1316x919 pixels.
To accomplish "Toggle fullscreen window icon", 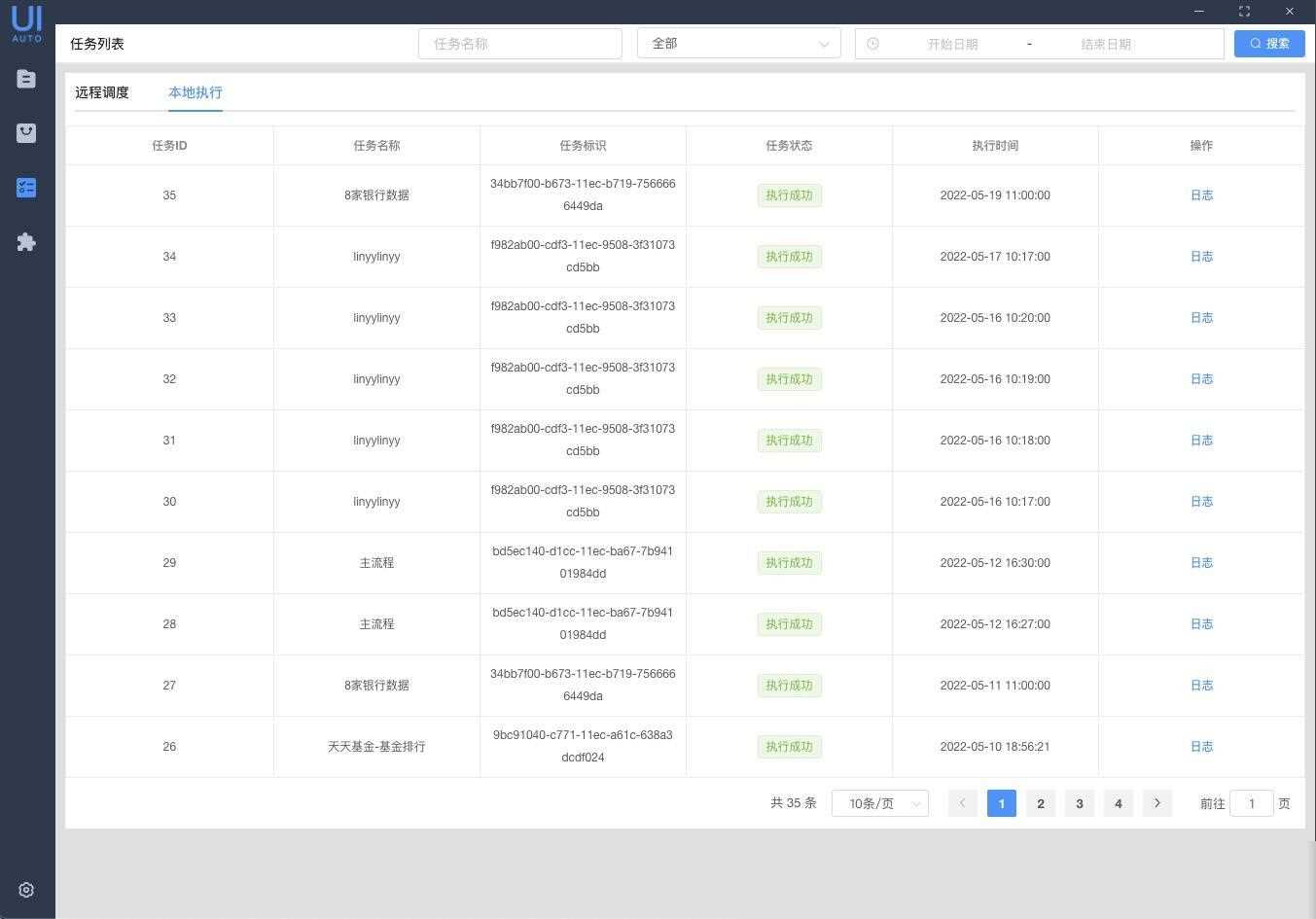I will (x=1244, y=12).
